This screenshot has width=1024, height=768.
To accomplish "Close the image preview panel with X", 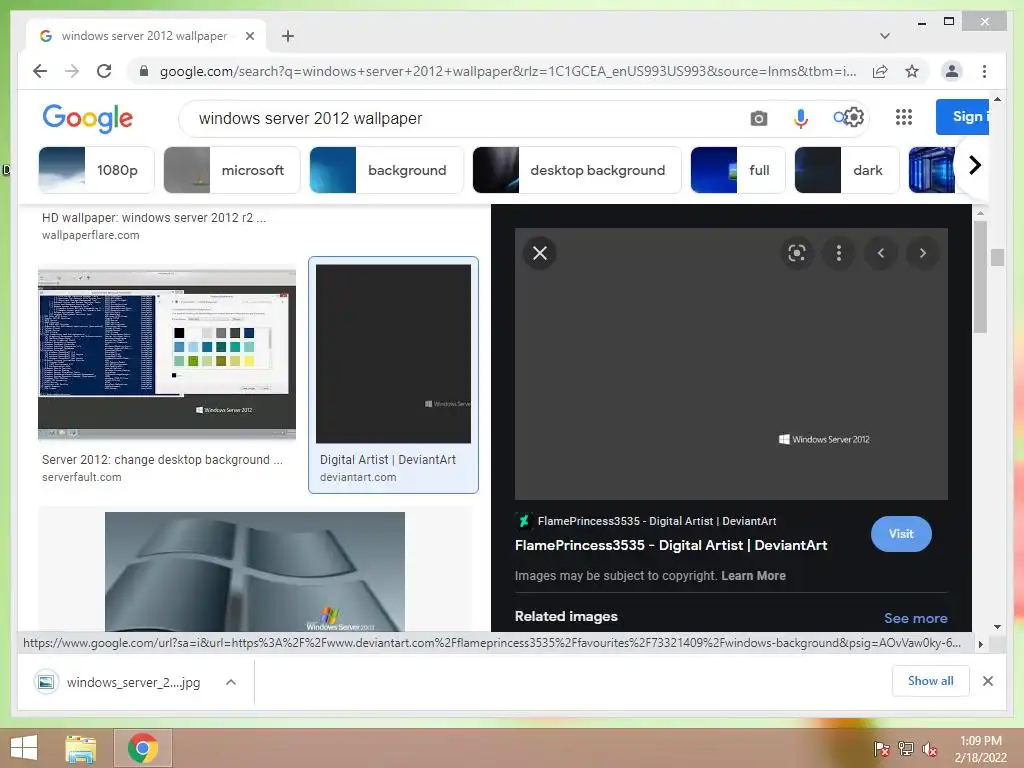I will (x=539, y=253).
